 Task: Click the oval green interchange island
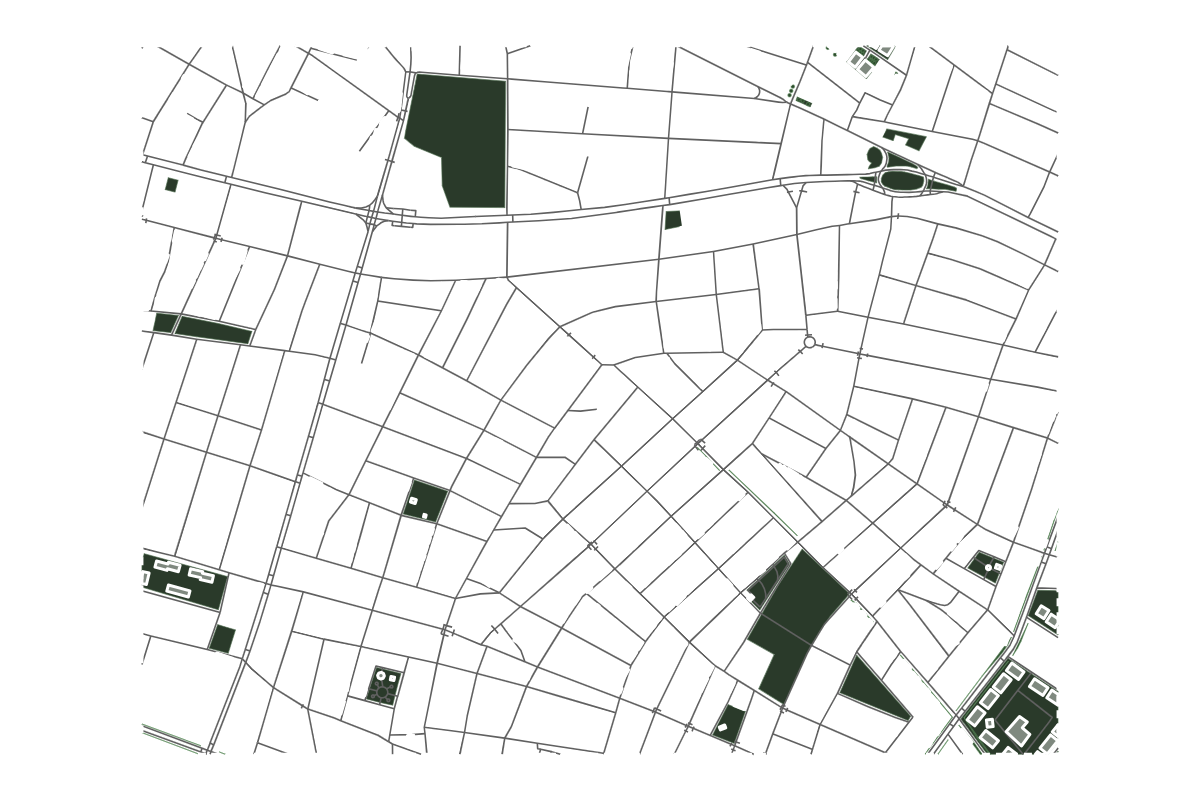tap(903, 180)
